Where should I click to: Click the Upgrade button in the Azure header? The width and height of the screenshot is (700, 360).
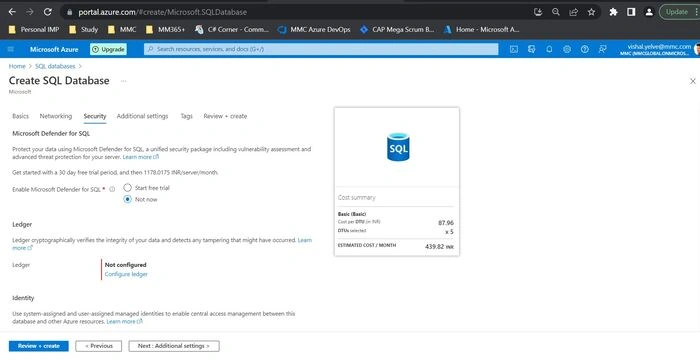[108, 49]
